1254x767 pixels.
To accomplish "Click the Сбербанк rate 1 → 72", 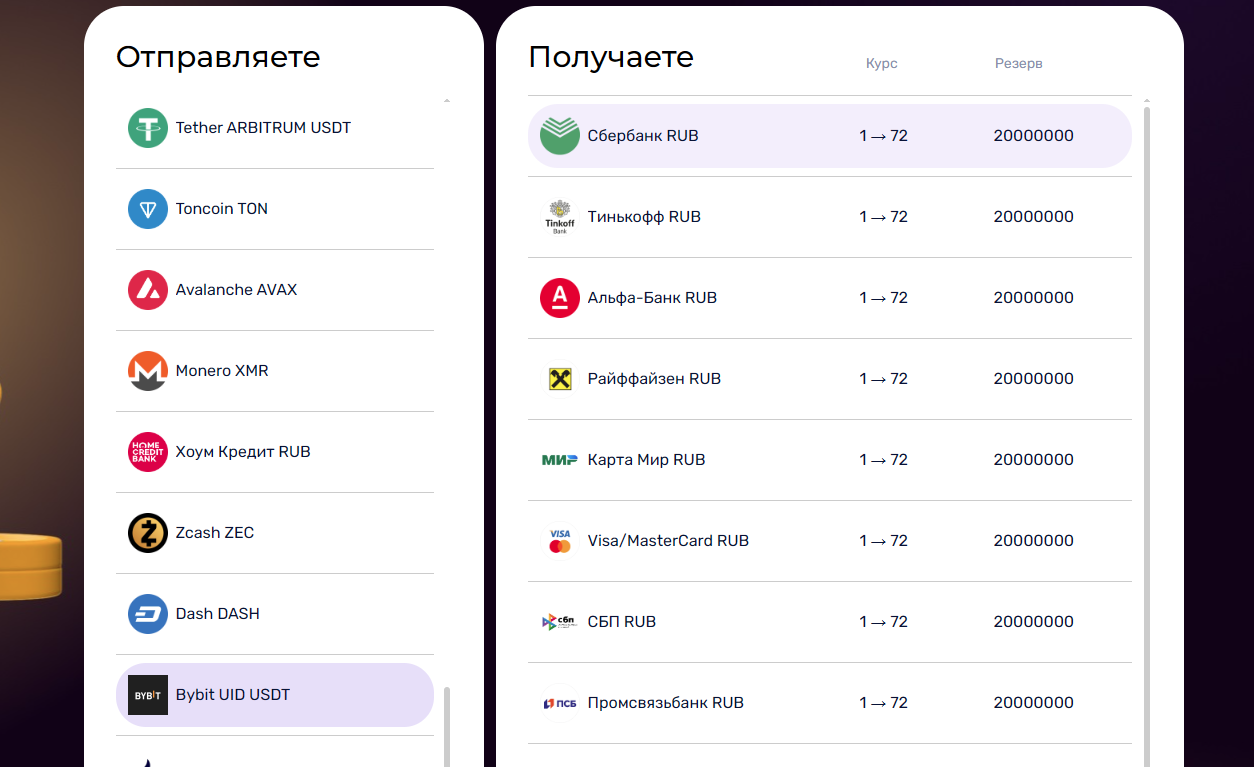I will pyautogui.click(x=883, y=136).
